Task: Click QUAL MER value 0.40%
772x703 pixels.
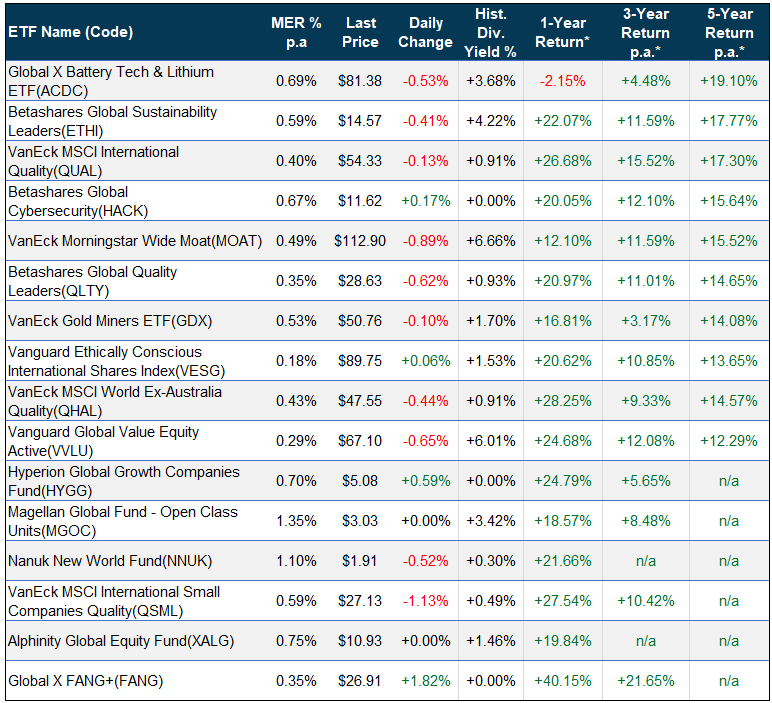Action: point(296,161)
